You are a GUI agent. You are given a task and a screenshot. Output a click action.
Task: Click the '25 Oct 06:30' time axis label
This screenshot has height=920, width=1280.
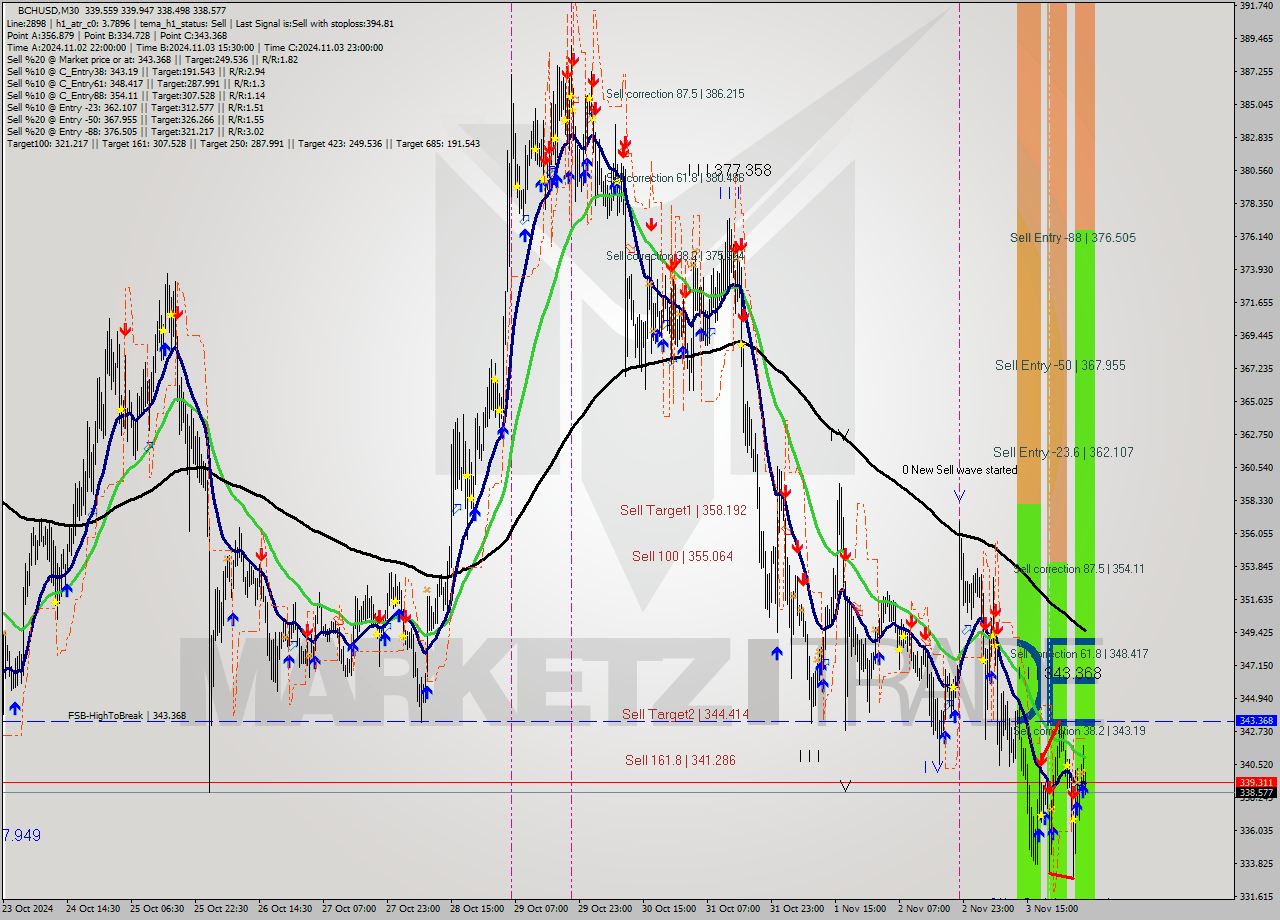click(158, 909)
